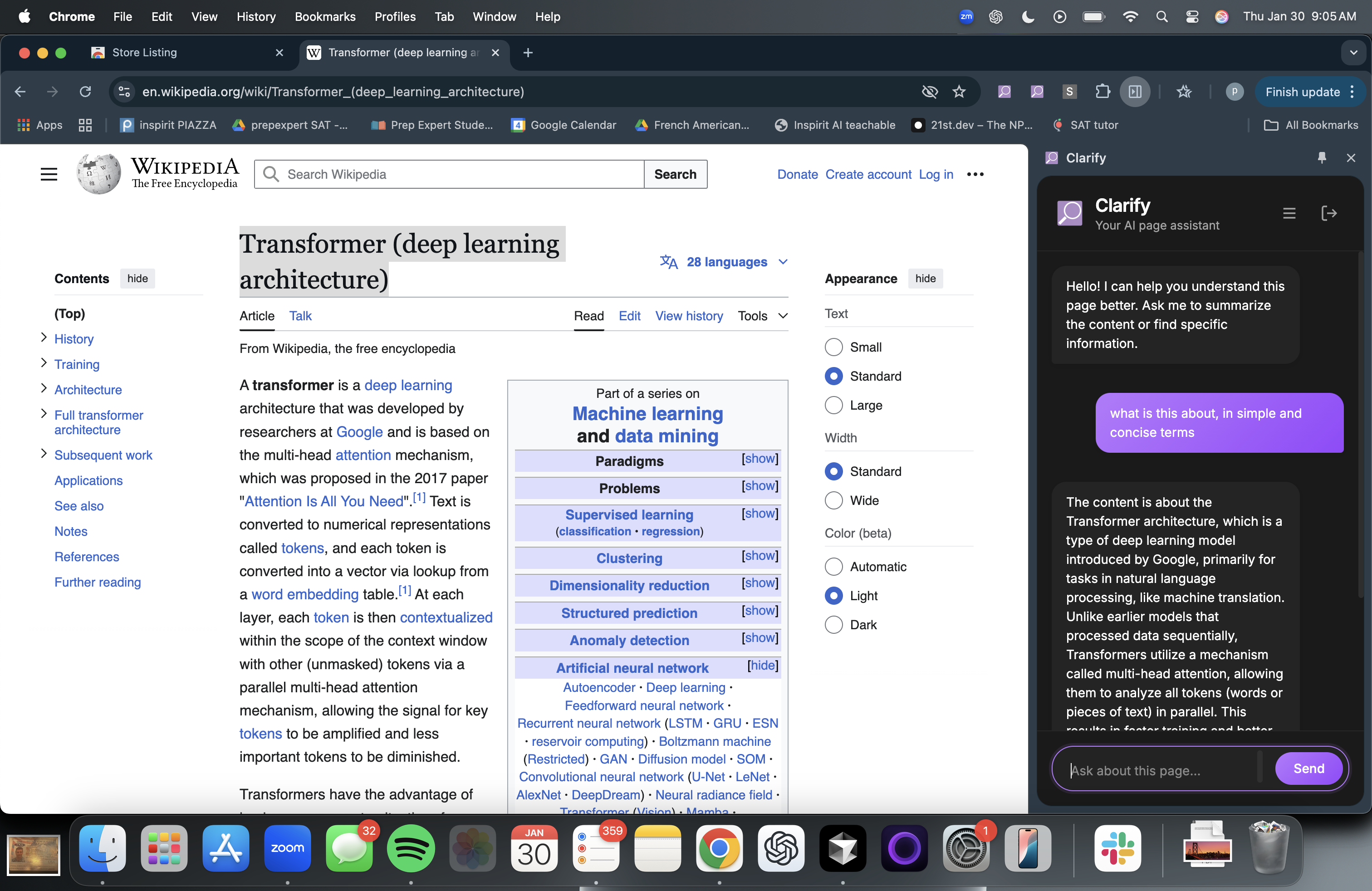Open Spotify from the dock
The width and height of the screenshot is (1372, 891).
click(411, 848)
